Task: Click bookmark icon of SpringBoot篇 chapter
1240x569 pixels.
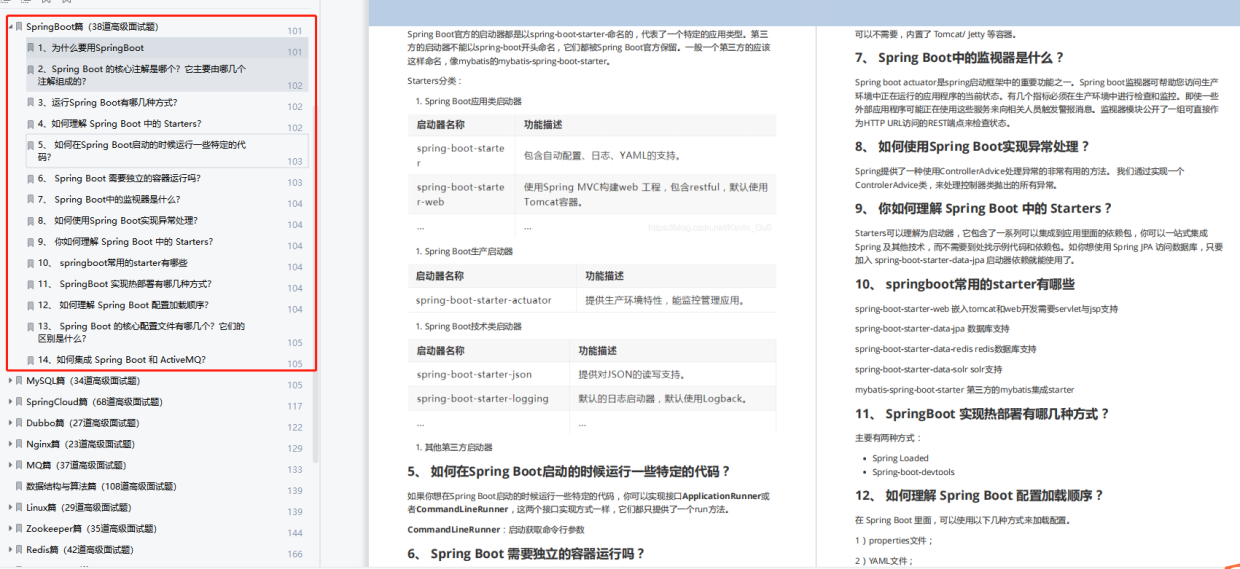Action: (x=19, y=27)
